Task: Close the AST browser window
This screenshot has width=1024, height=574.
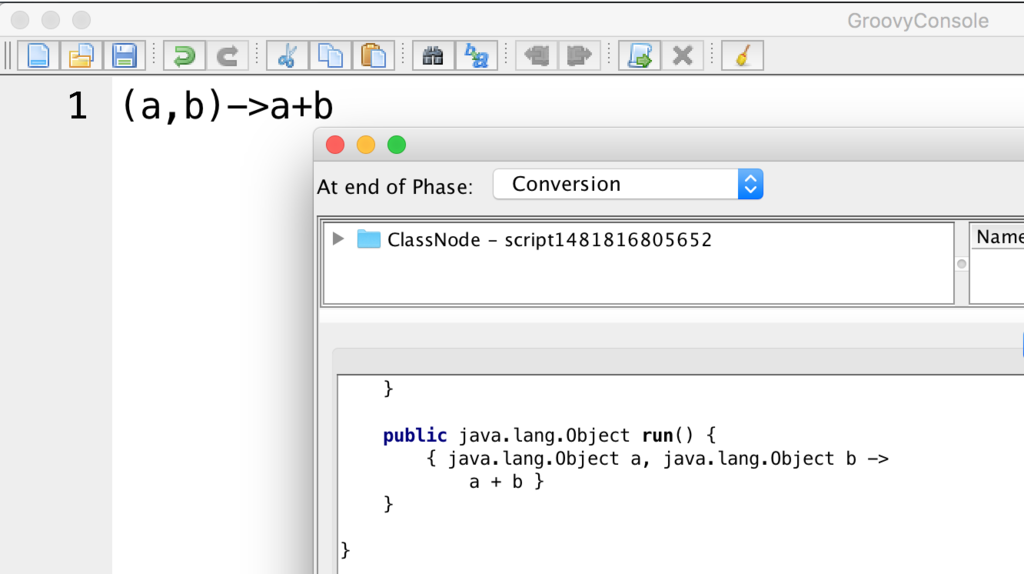Action: pos(335,145)
